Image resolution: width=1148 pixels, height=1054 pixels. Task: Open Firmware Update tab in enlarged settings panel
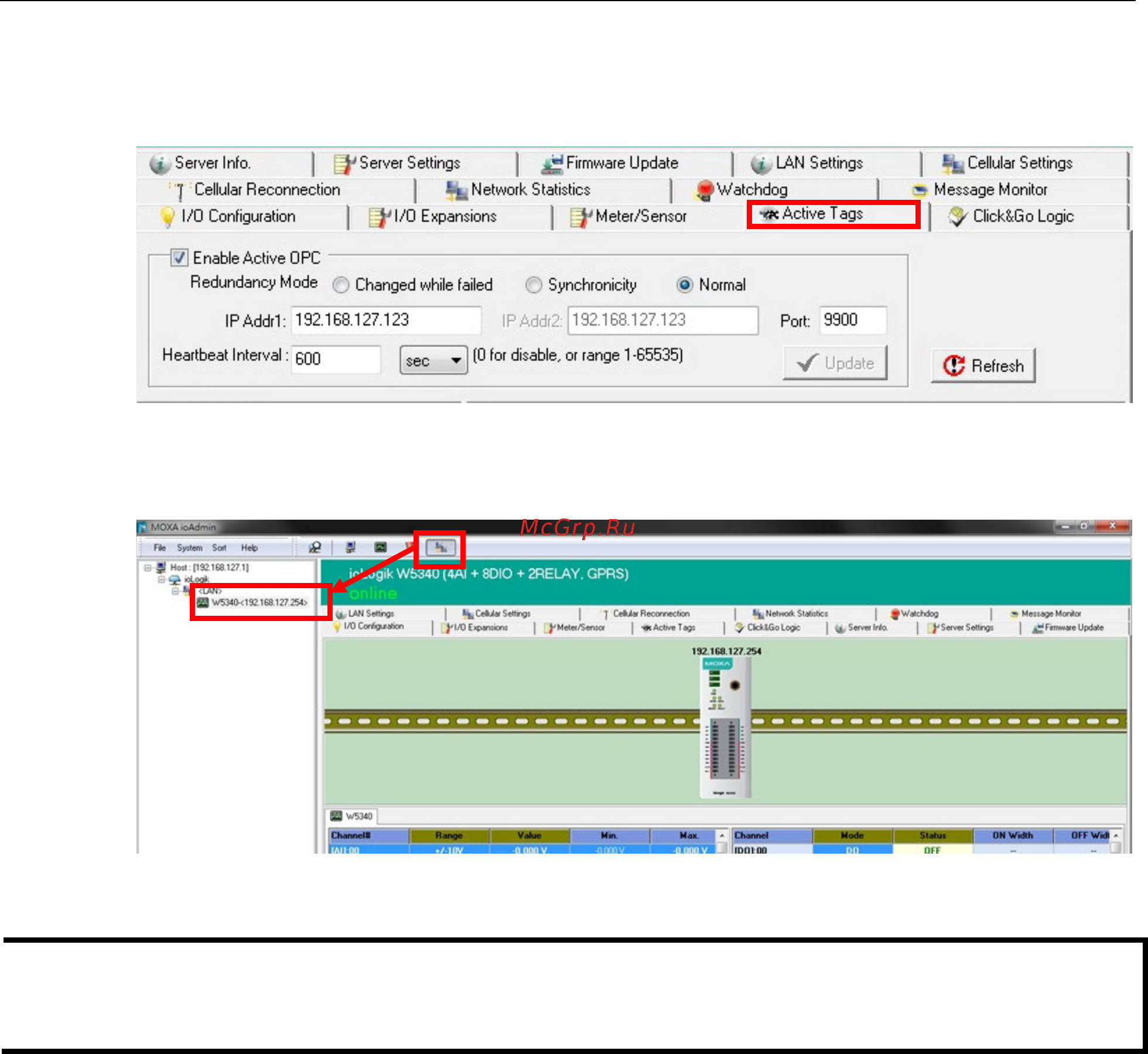(624, 163)
